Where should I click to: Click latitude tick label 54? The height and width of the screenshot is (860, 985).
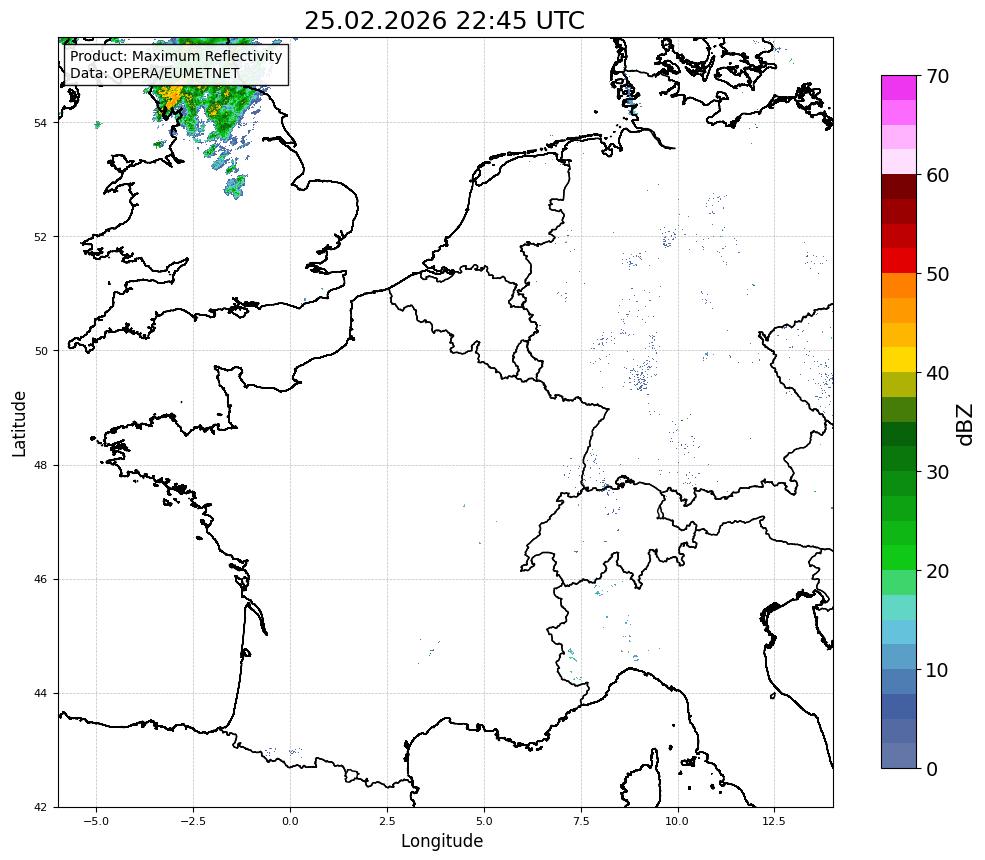(40, 122)
